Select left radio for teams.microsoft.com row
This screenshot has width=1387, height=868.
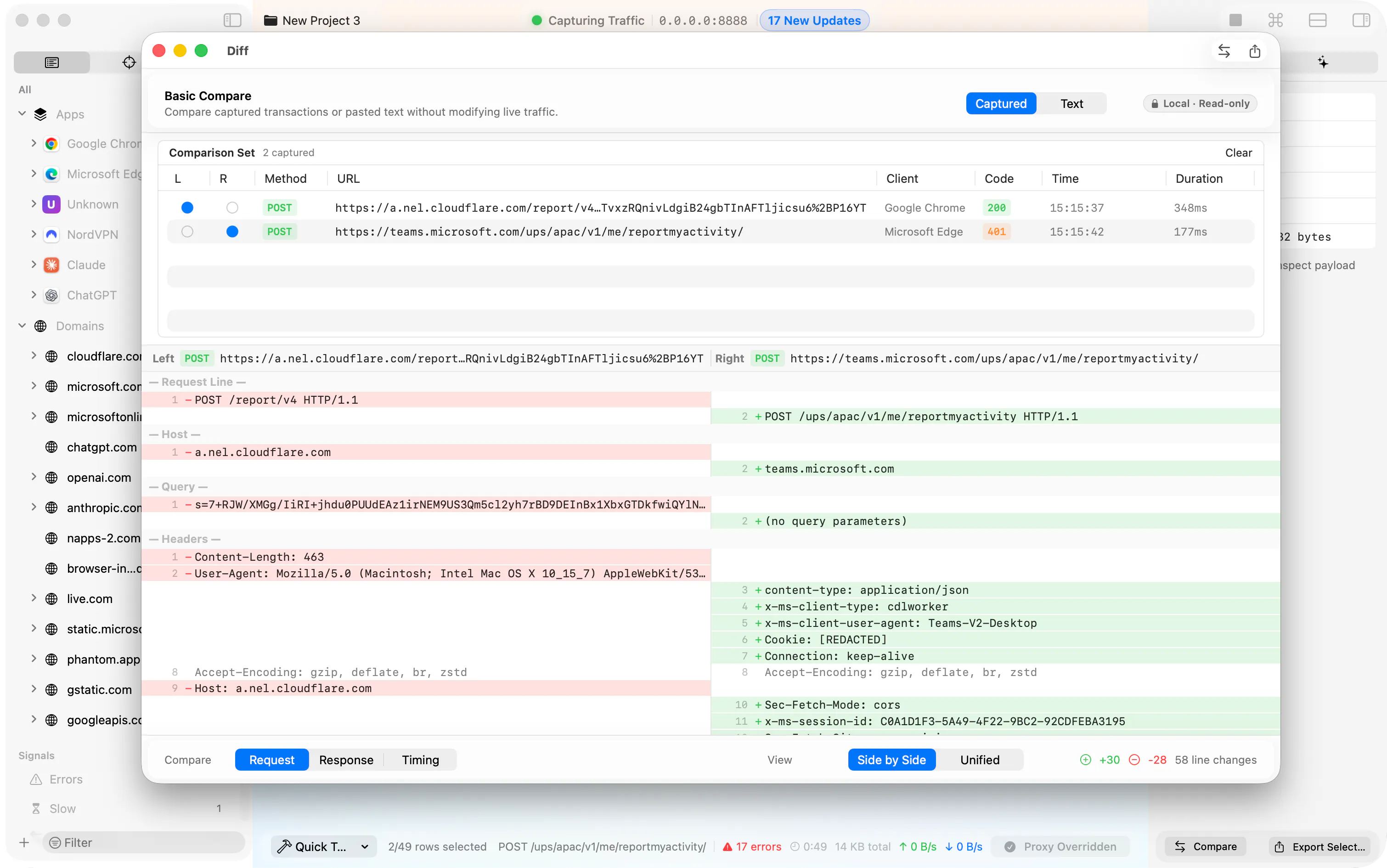[187, 231]
